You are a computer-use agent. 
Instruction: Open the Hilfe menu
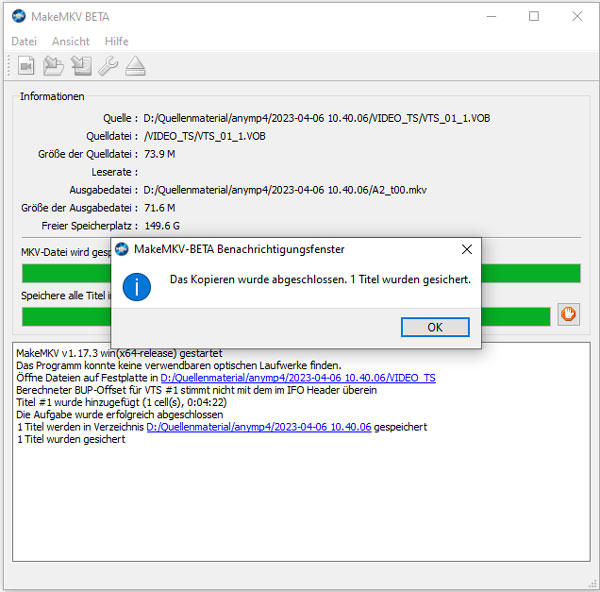[117, 41]
